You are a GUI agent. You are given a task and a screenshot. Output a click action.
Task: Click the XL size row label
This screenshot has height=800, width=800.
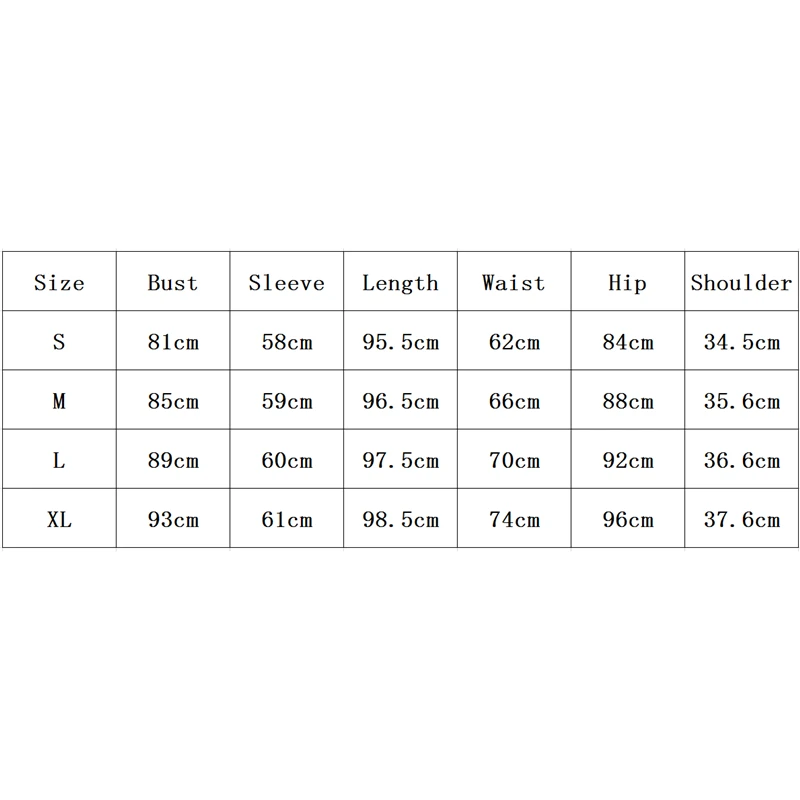click(x=59, y=520)
